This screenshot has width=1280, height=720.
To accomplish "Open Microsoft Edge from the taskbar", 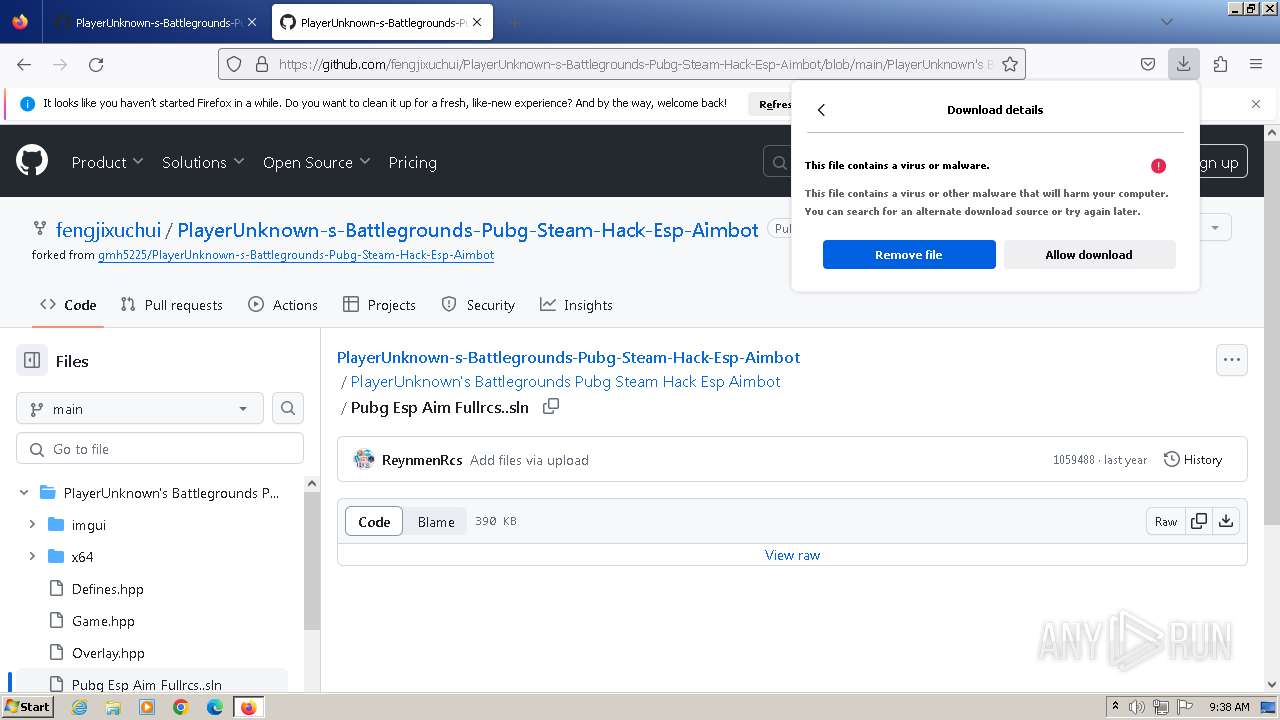I will point(214,707).
